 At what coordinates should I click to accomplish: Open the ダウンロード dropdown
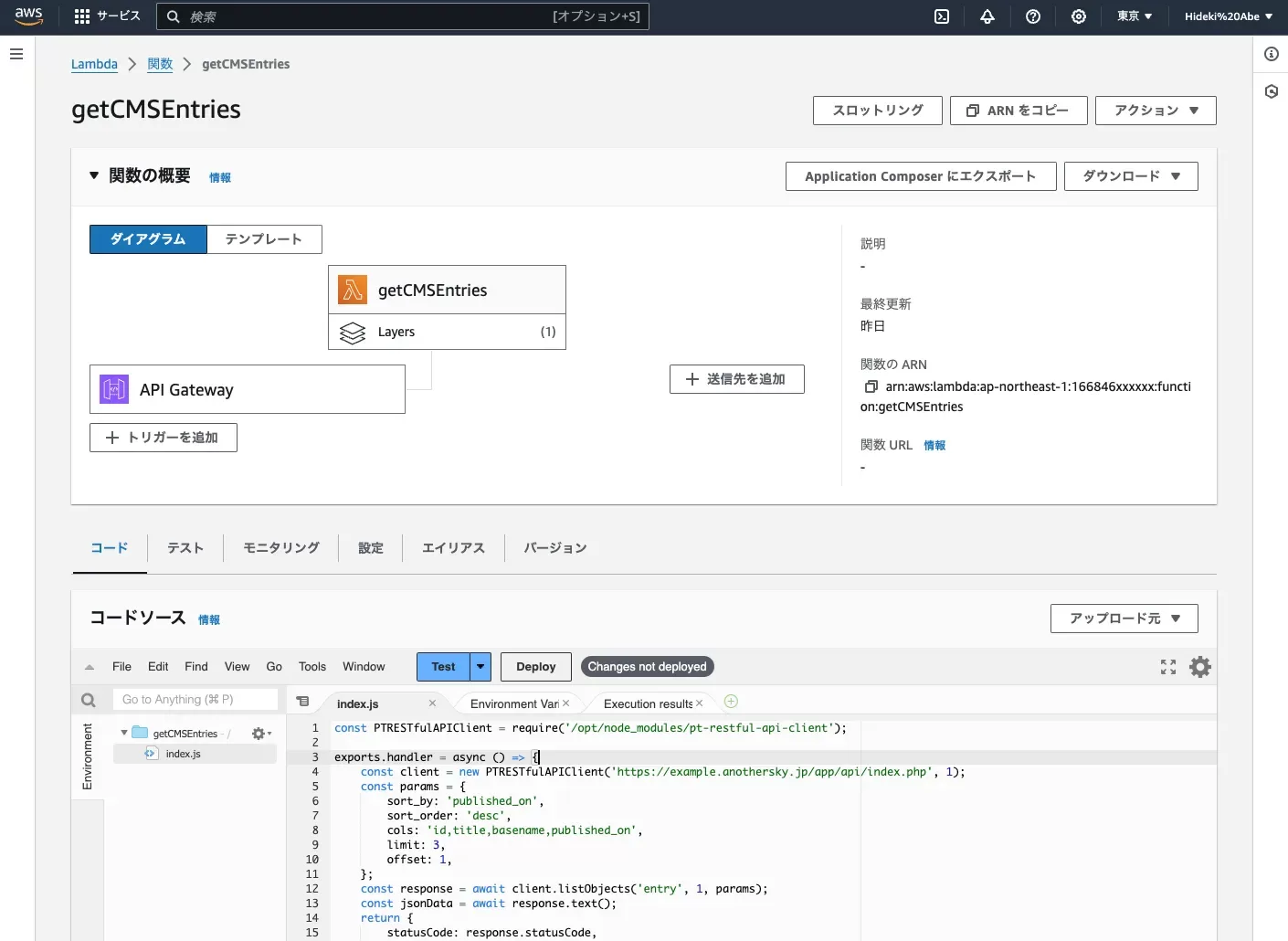coord(1131,176)
